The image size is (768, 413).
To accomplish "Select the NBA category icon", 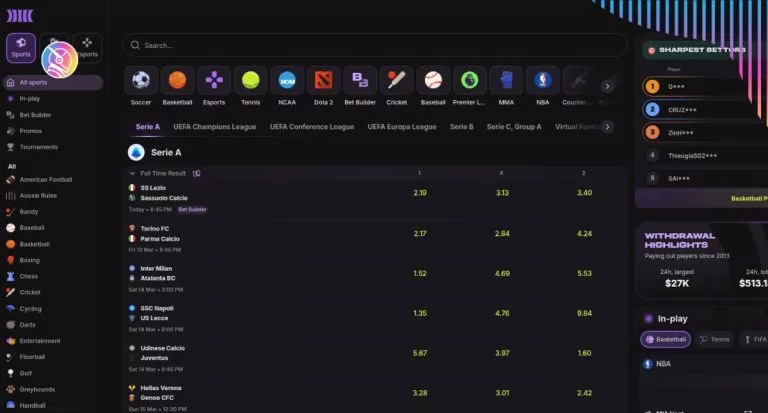I will [x=543, y=80].
